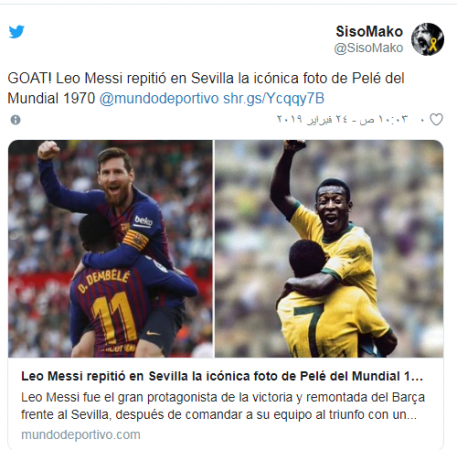Like the tweet with heart icon
The width and height of the screenshot is (457, 450).
click(x=436, y=119)
